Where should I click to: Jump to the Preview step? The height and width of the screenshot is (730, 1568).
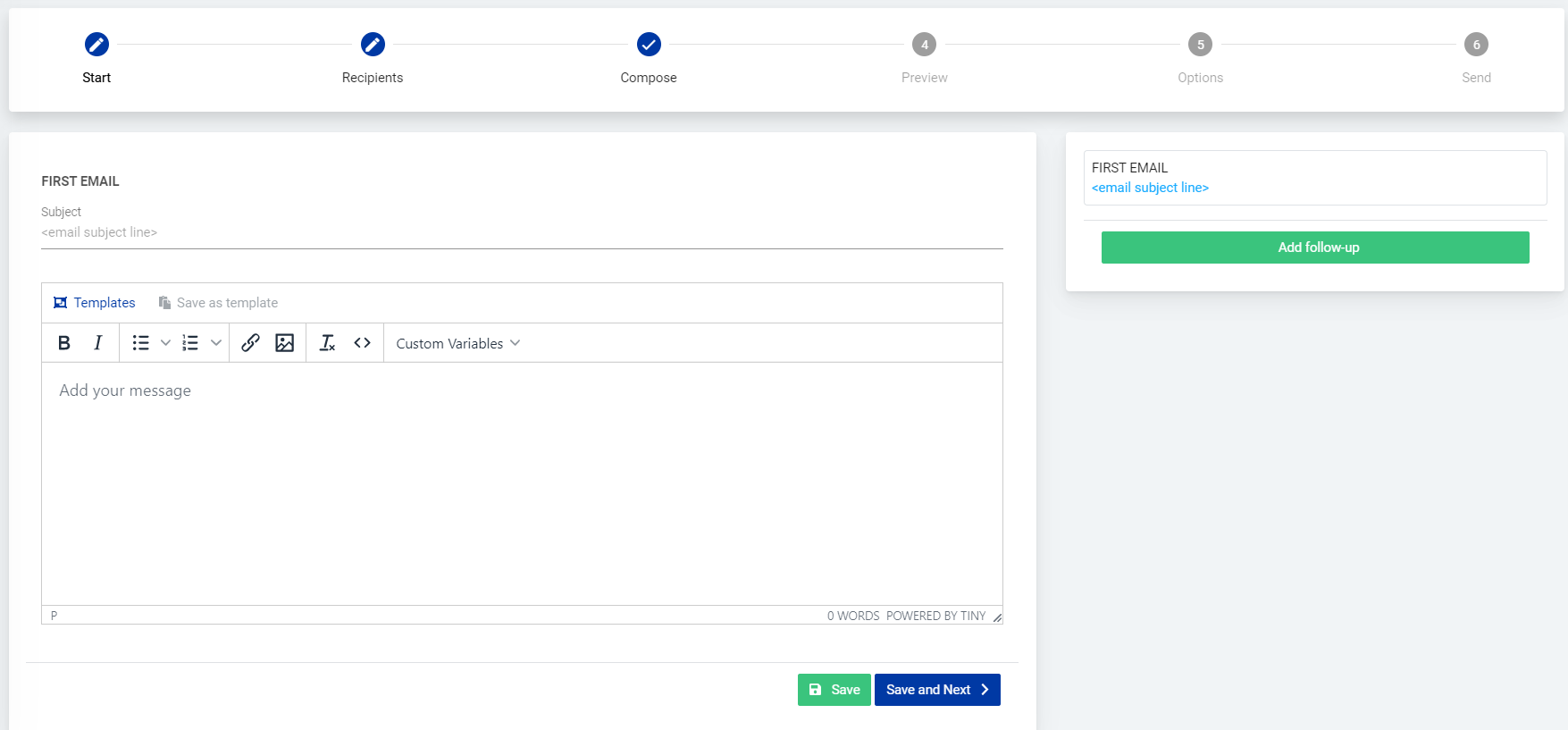[924, 45]
